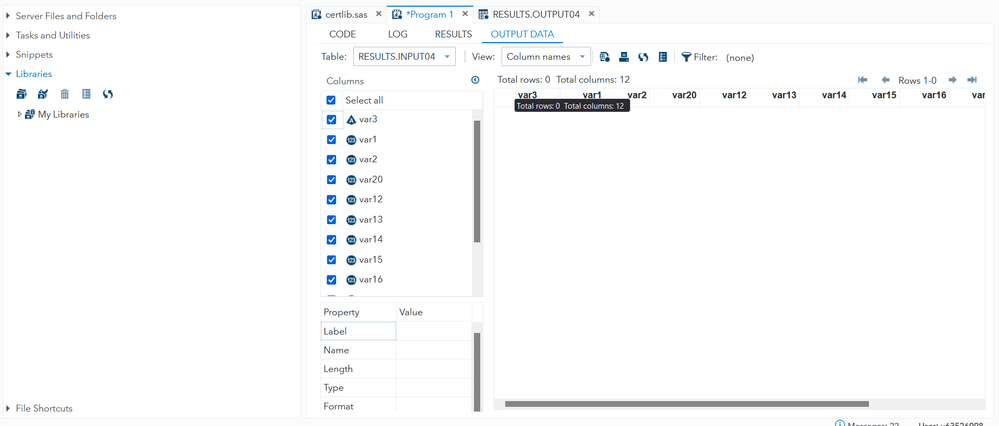Collapse the Columns panel with round arrow
Image resolution: width=999 pixels, height=426 pixels.
[475, 80]
